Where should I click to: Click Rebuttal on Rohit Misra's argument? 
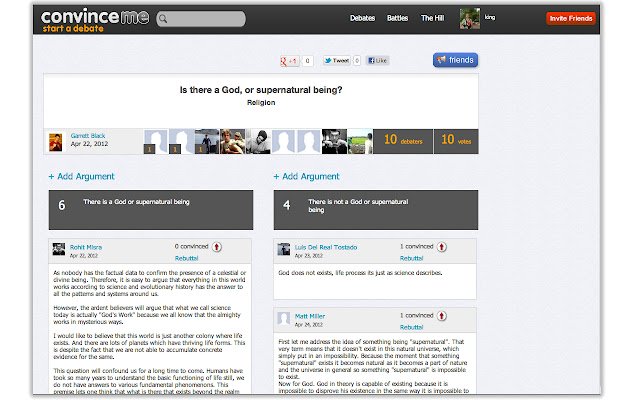pyautogui.click(x=186, y=258)
